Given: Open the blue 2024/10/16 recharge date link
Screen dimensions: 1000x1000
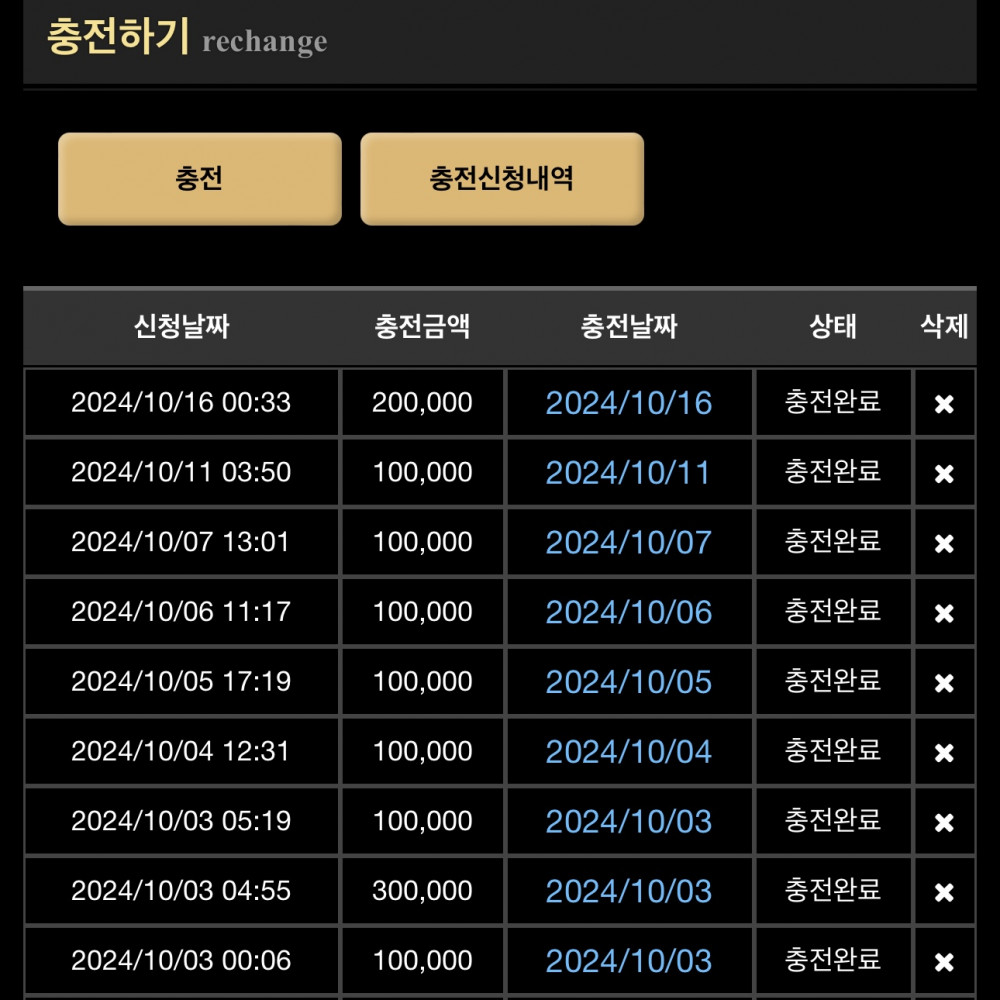Looking at the screenshot, I should click(628, 403).
